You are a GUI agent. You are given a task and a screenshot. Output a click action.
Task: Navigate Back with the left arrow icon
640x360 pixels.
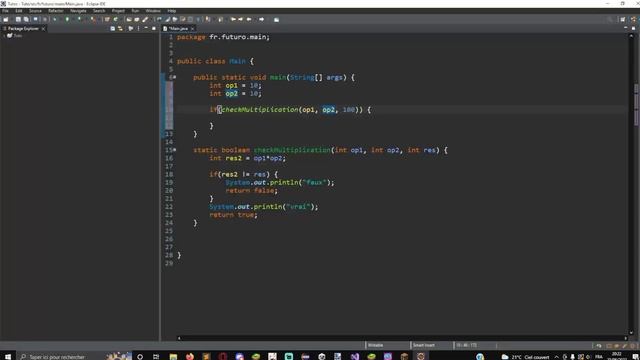(x=249, y=19)
